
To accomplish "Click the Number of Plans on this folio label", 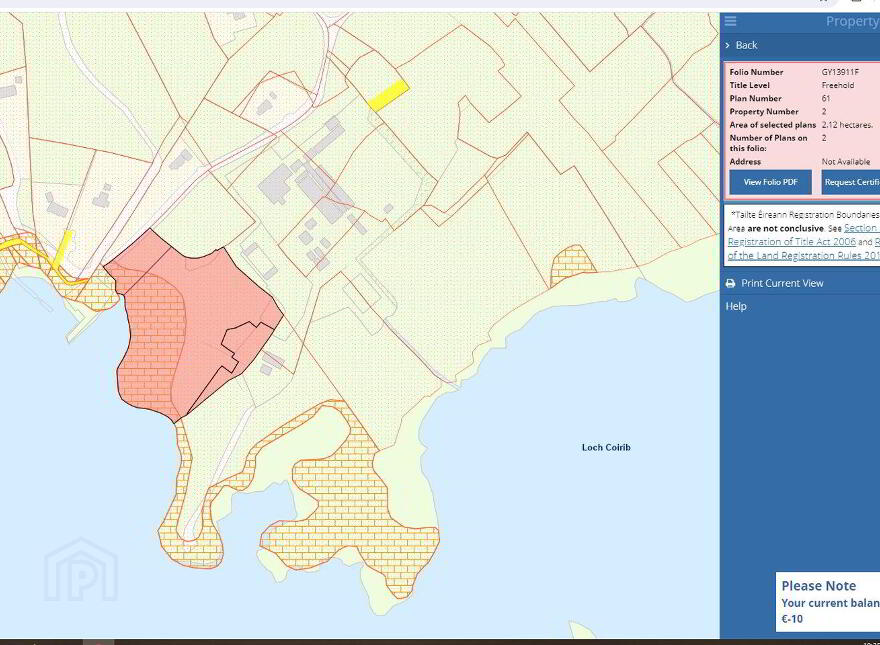I will click(768, 143).
